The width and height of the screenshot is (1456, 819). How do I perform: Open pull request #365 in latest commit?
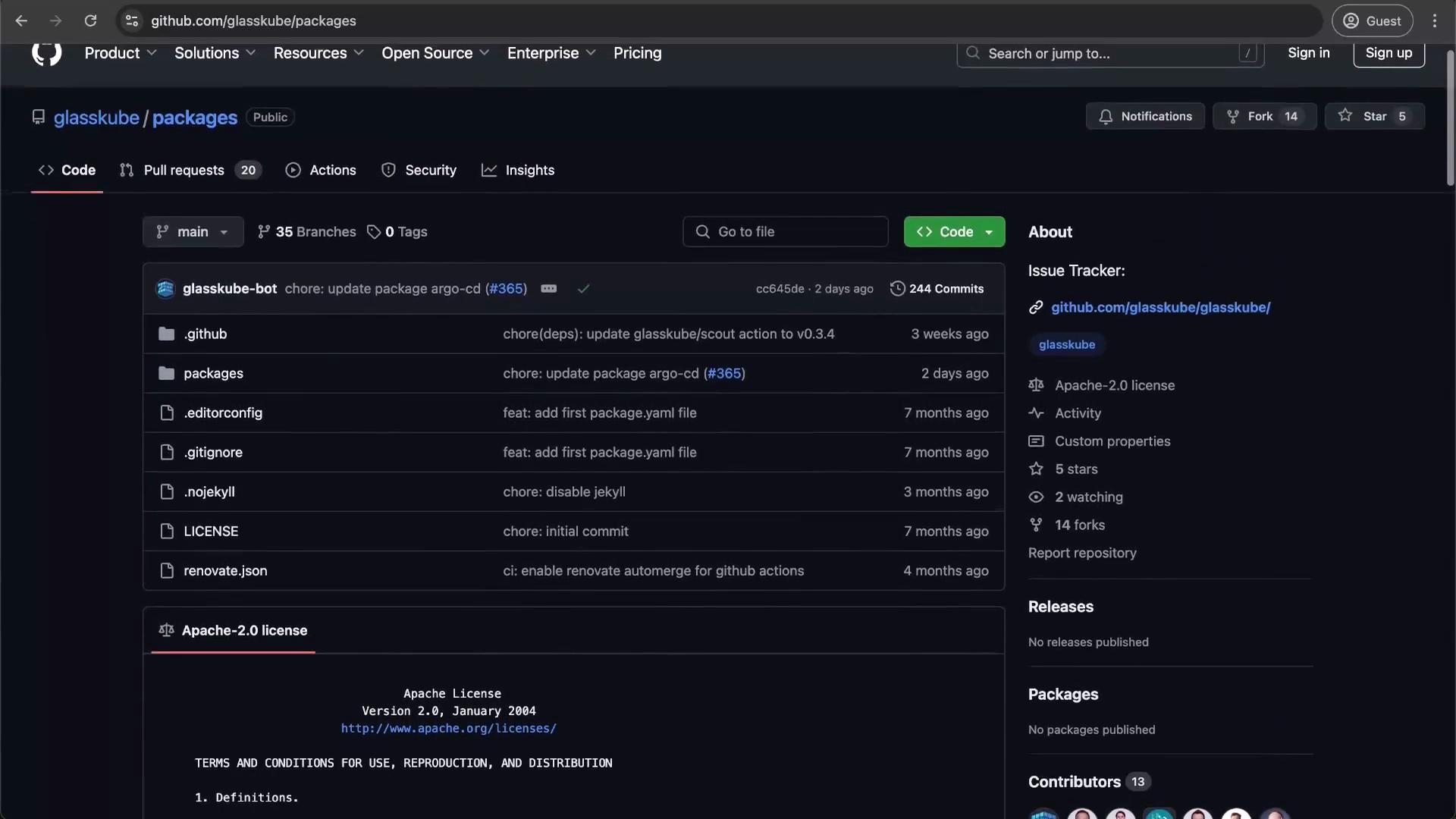tap(507, 288)
